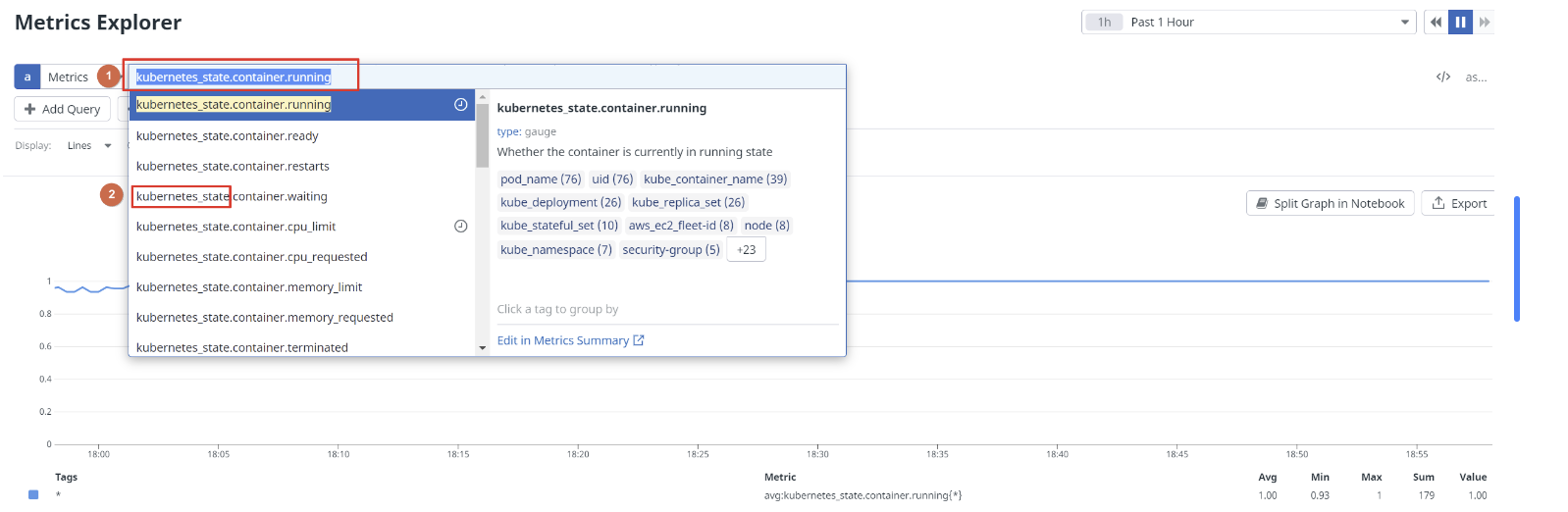
Task: Select kubernetes_state.container.memory_requested from the list
Action: point(301,318)
